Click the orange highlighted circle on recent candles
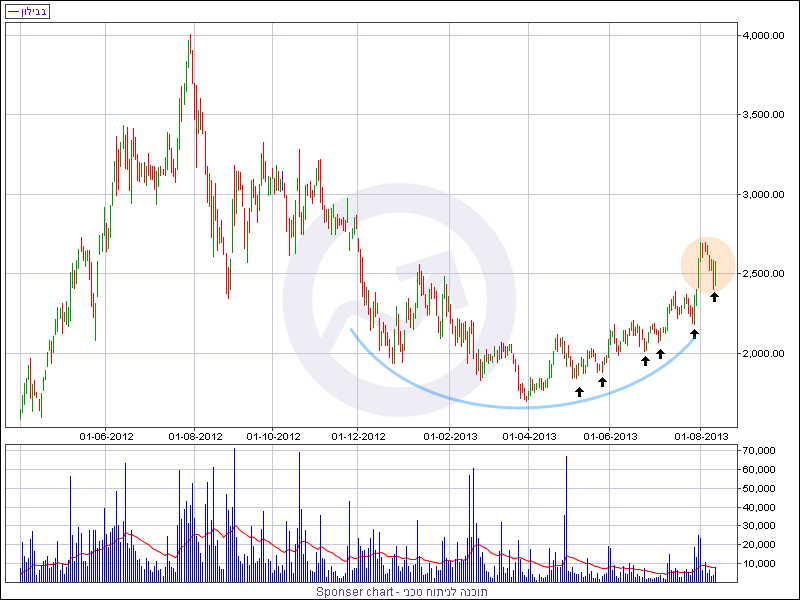The width and height of the screenshot is (800, 600). [x=708, y=265]
